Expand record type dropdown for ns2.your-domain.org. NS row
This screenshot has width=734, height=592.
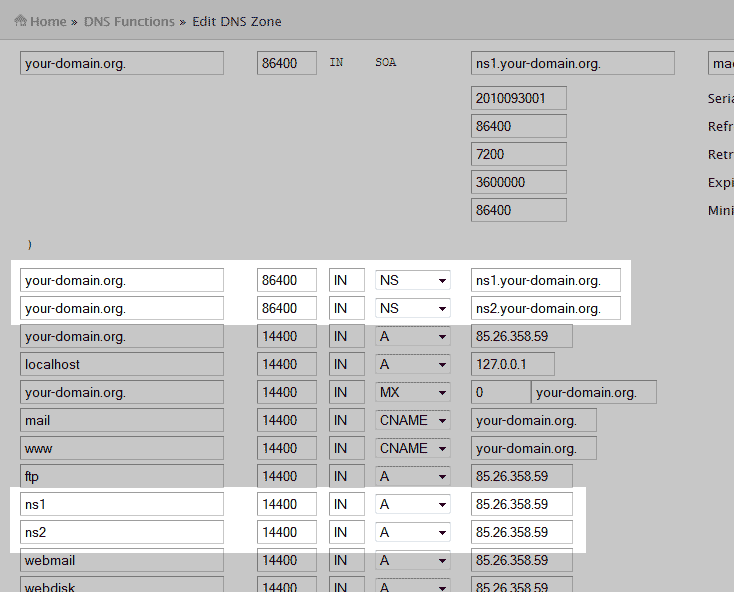(413, 308)
